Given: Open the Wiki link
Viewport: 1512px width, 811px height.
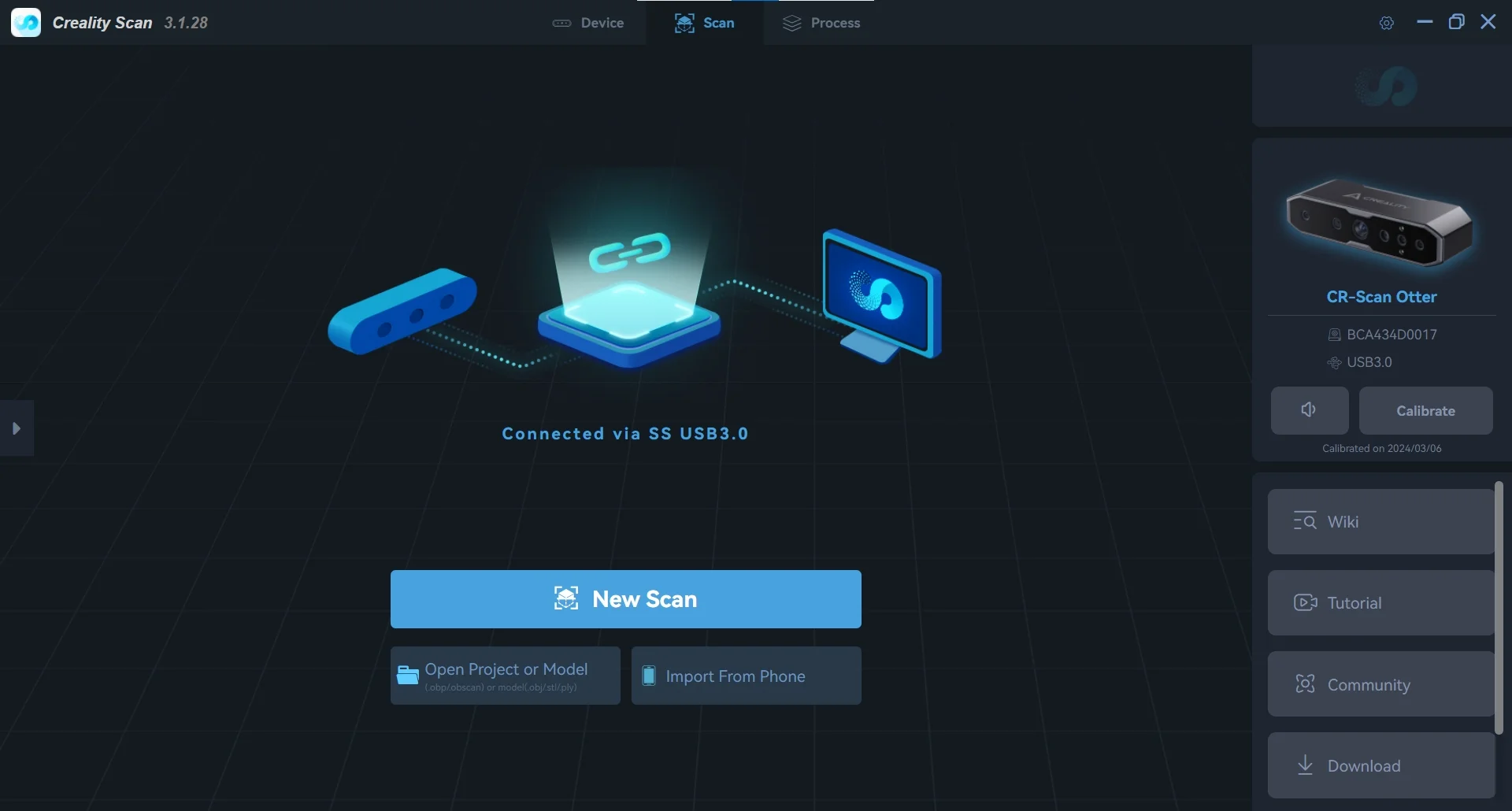Looking at the screenshot, I should (x=1380, y=521).
